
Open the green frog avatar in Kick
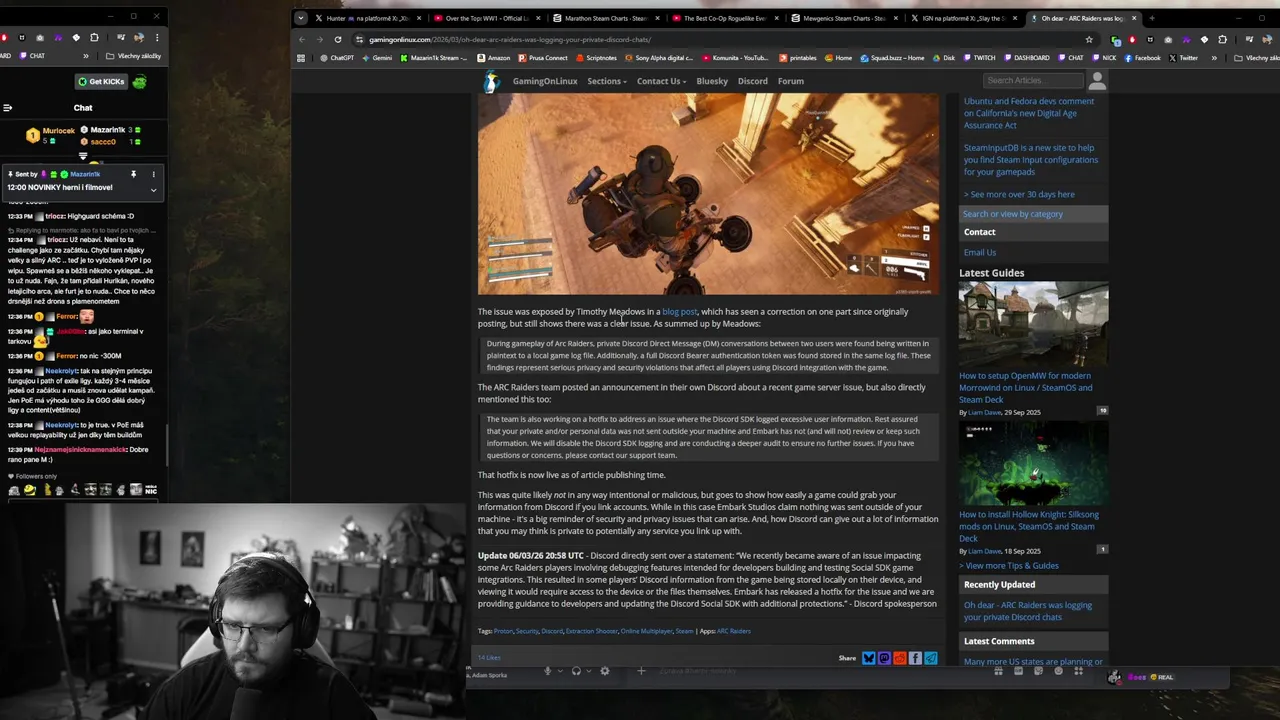[139, 82]
